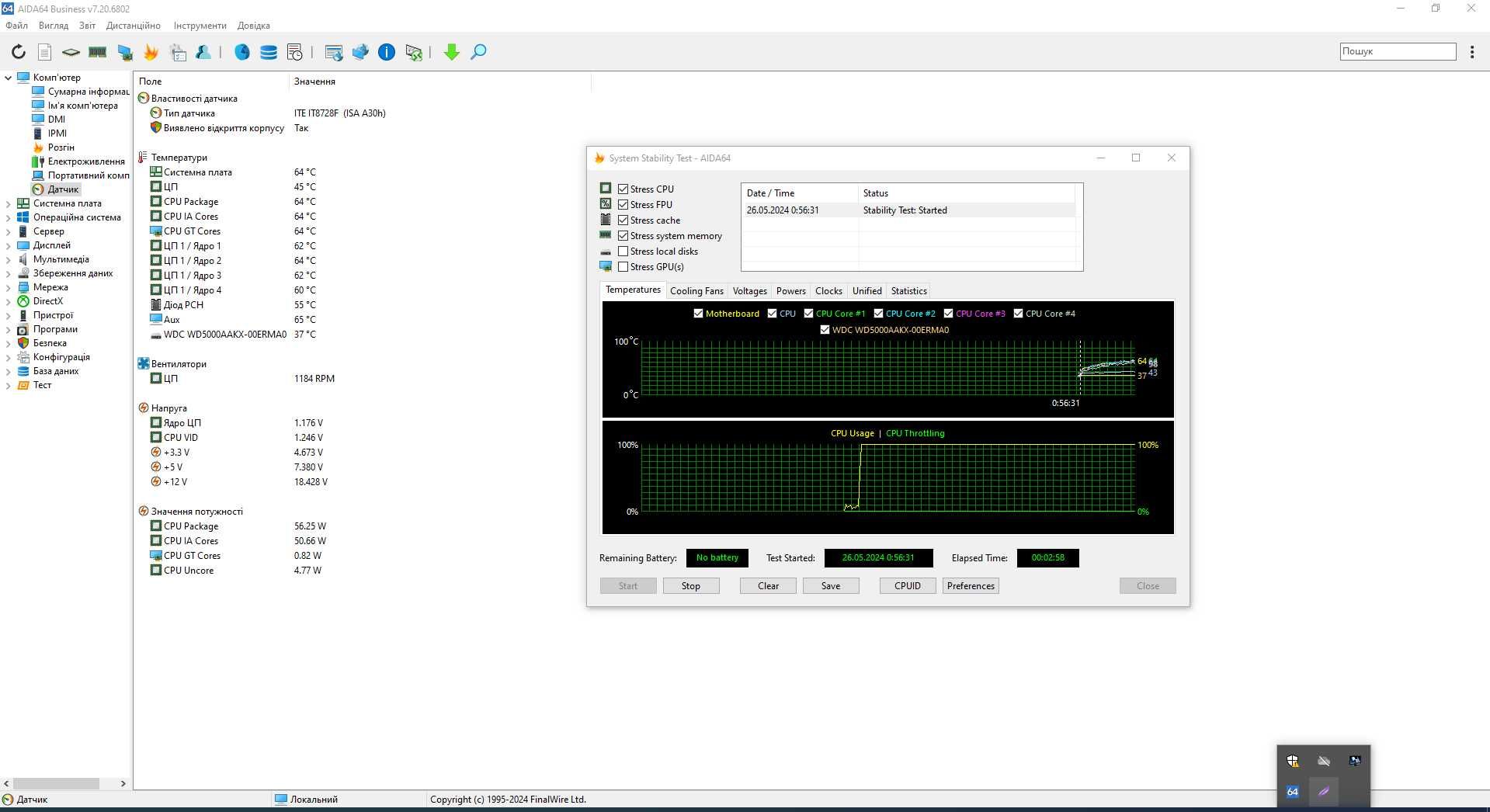Open Preferences button
Image resolution: width=1490 pixels, height=812 pixels.
971,586
